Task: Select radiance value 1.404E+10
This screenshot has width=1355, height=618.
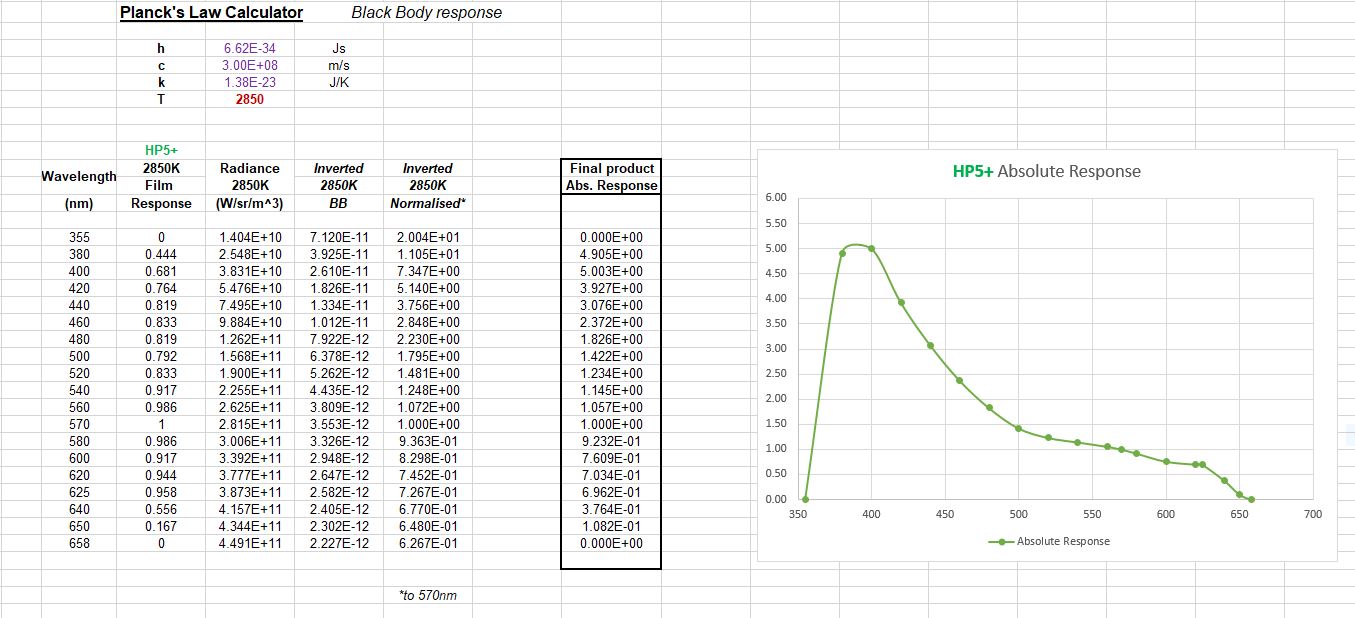Action: tap(250, 237)
